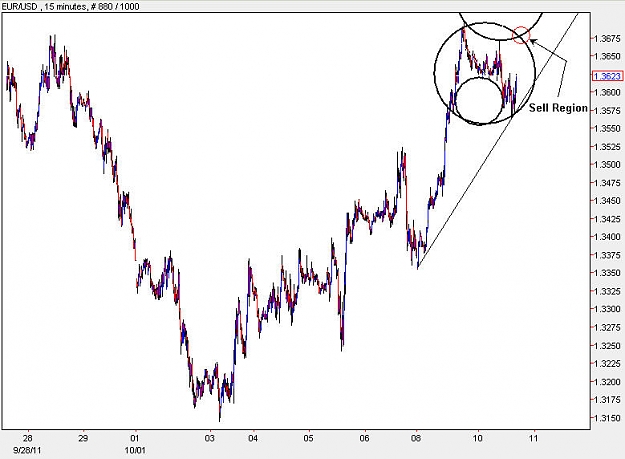Click the 1.3325 price axis label

[x=607, y=291]
